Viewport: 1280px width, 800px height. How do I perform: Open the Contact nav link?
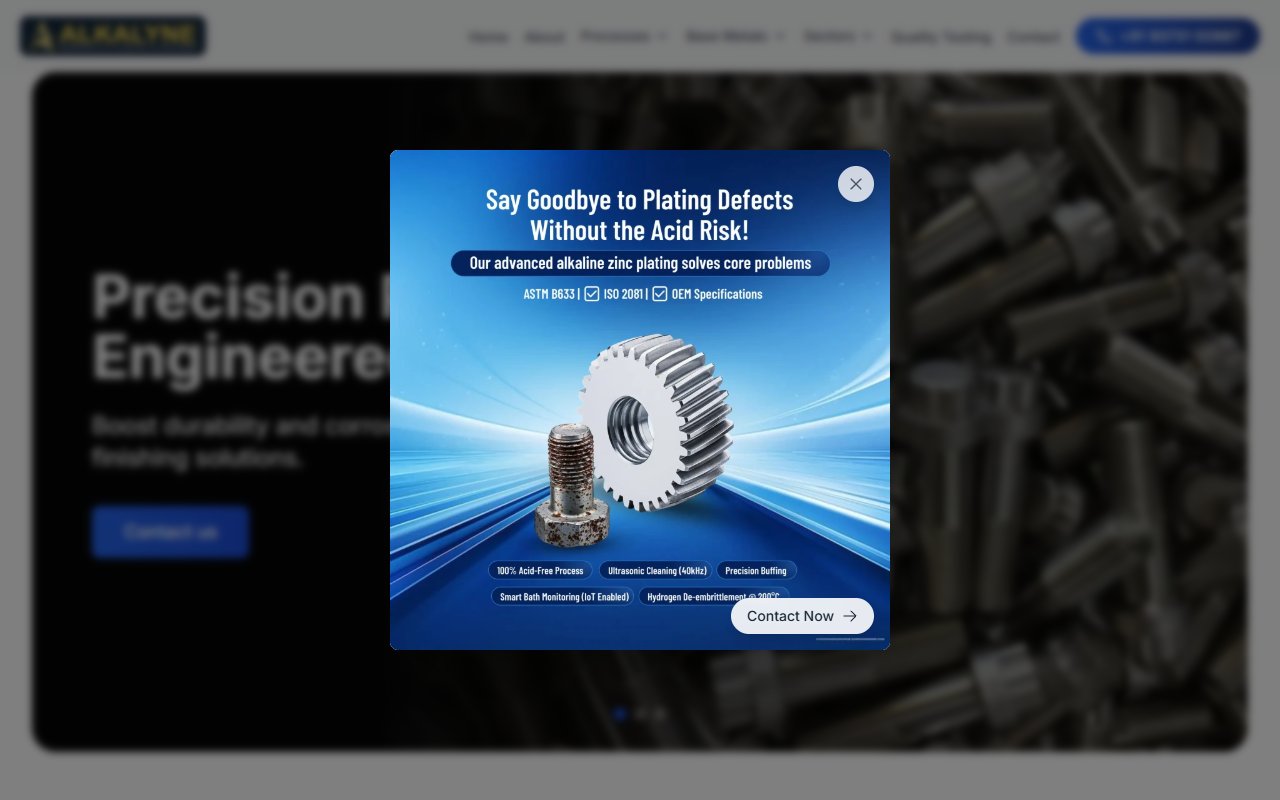1034,37
